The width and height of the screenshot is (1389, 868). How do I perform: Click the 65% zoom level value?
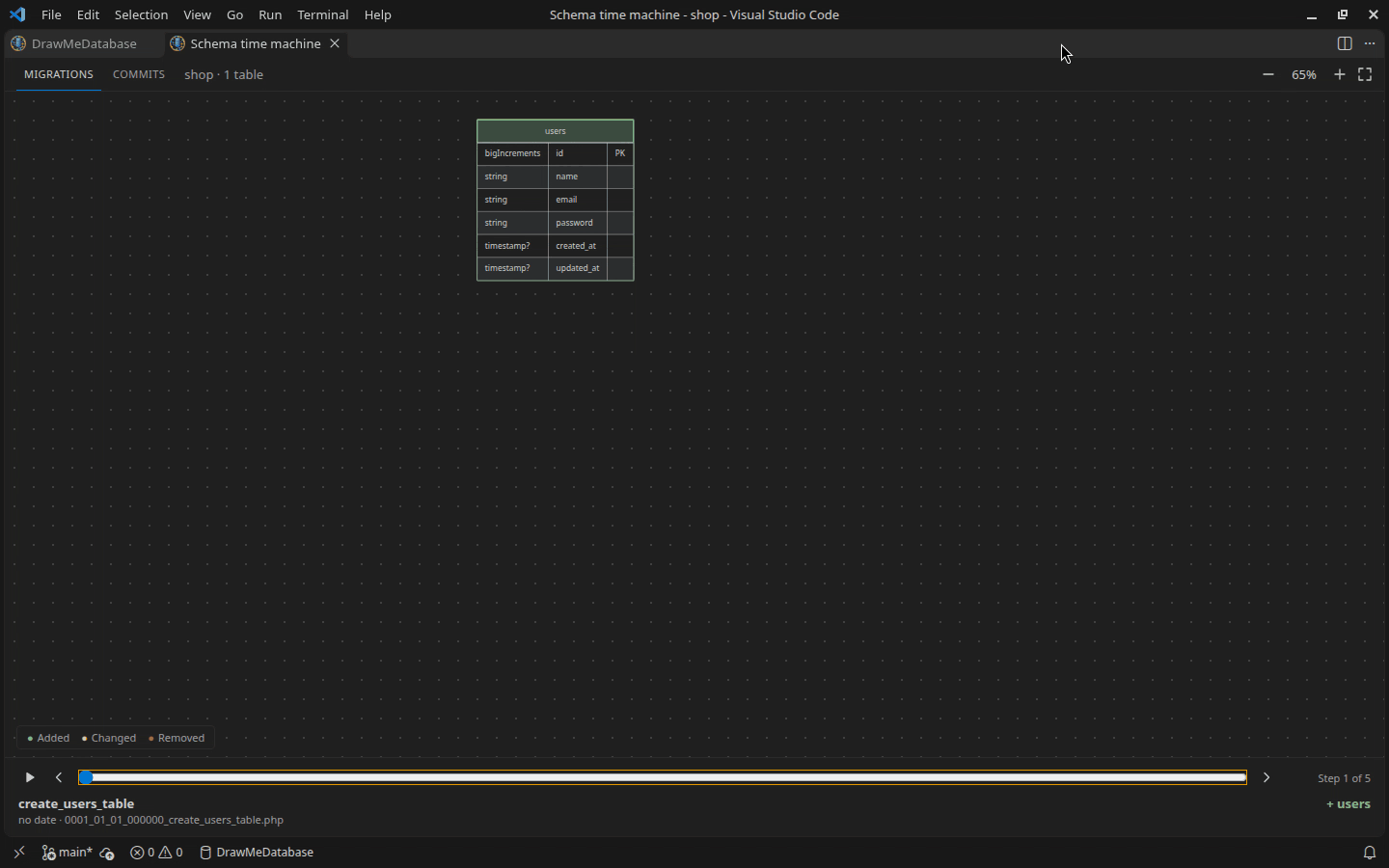(x=1304, y=74)
